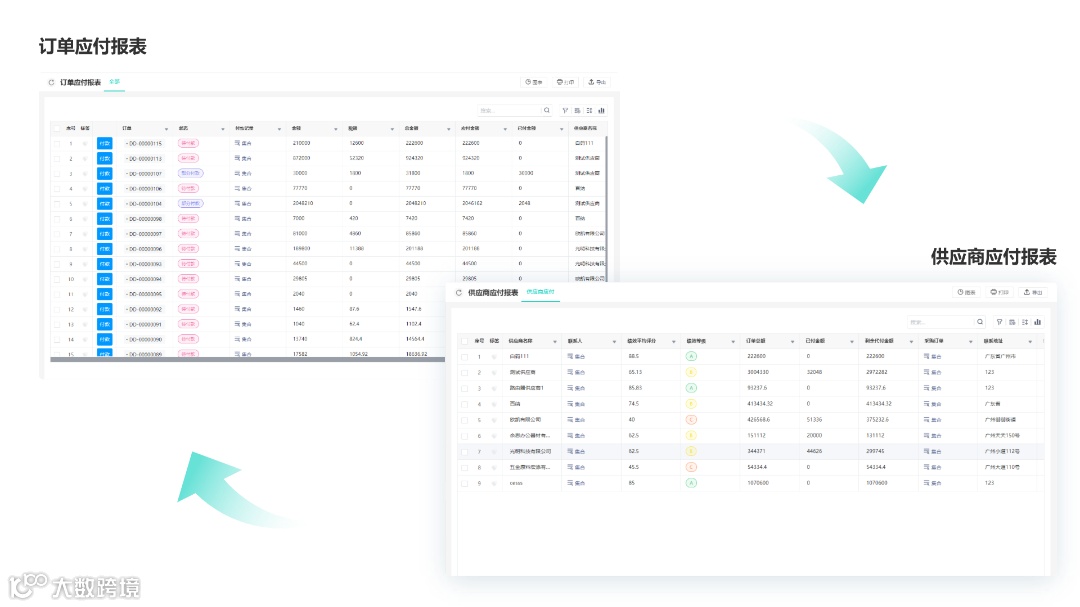Select all rows in supplier report table
The width and height of the screenshot is (1080, 607).
point(464,341)
